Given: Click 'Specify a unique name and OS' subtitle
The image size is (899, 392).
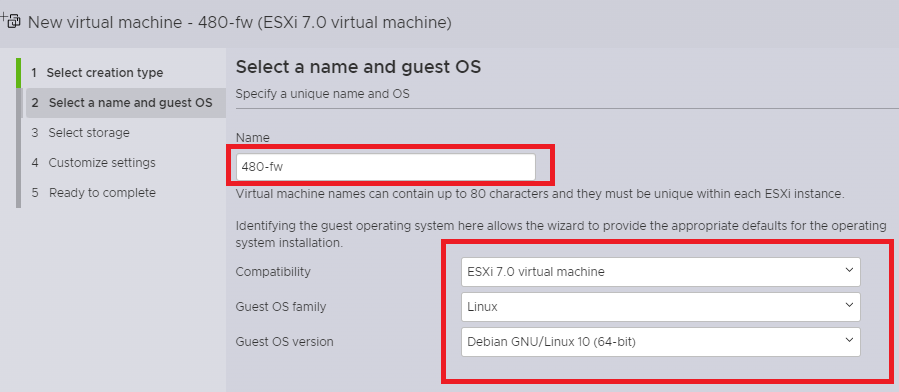Looking at the screenshot, I should (323, 93).
